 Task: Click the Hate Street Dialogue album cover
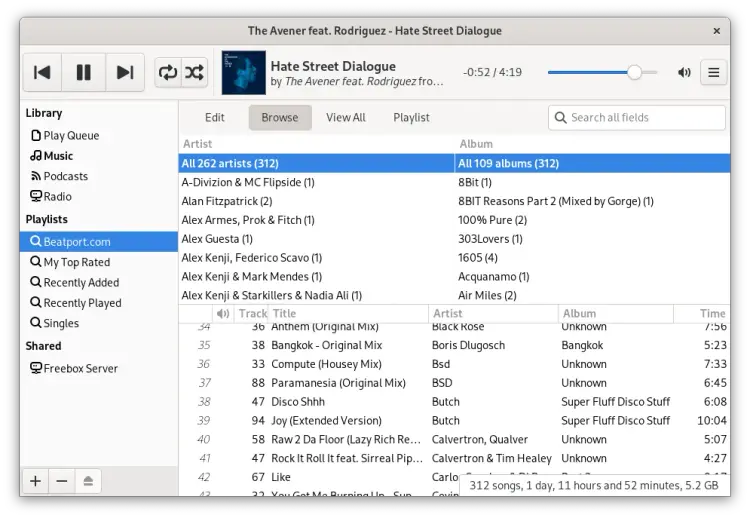coord(243,72)
